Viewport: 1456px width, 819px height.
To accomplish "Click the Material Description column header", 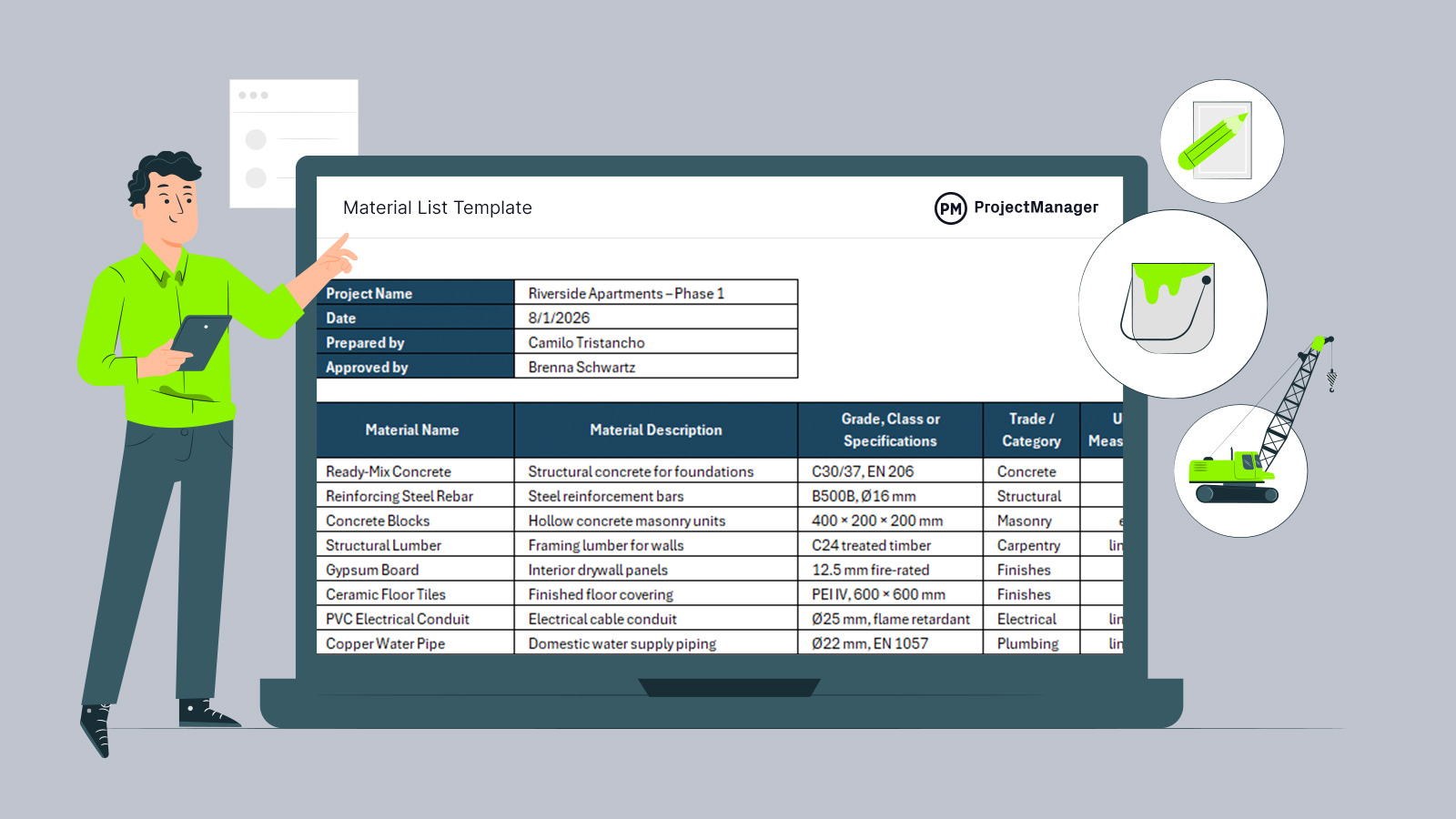I will coord(655,430).
